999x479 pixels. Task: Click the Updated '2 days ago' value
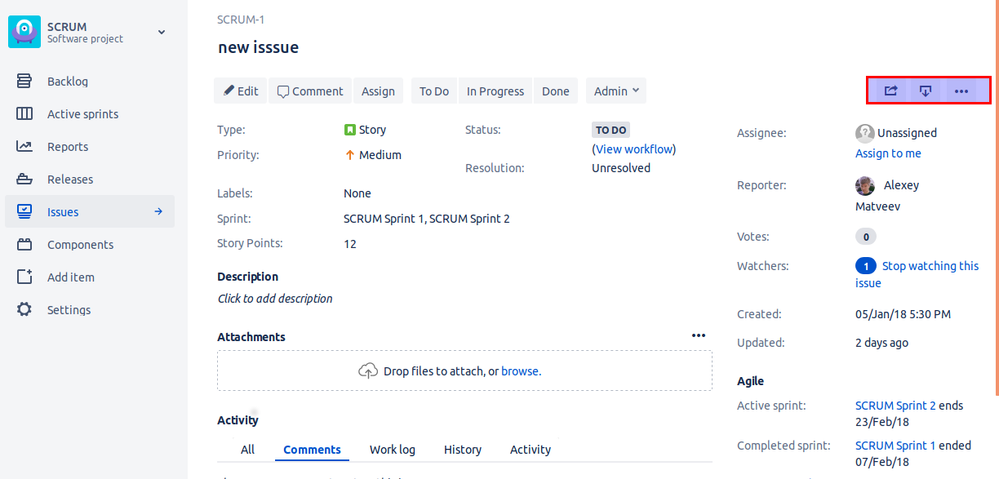(882, 343)
